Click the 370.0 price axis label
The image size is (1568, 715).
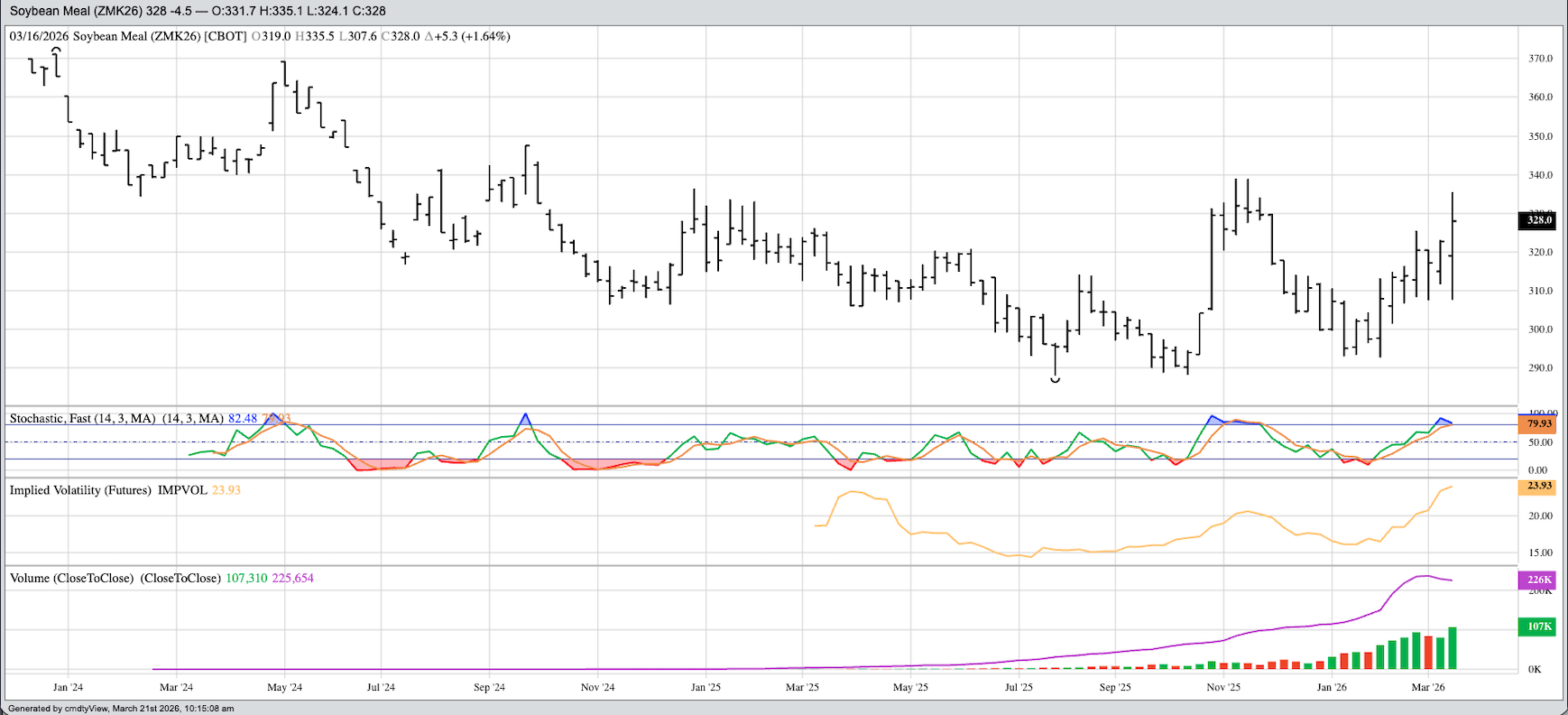1540,59
